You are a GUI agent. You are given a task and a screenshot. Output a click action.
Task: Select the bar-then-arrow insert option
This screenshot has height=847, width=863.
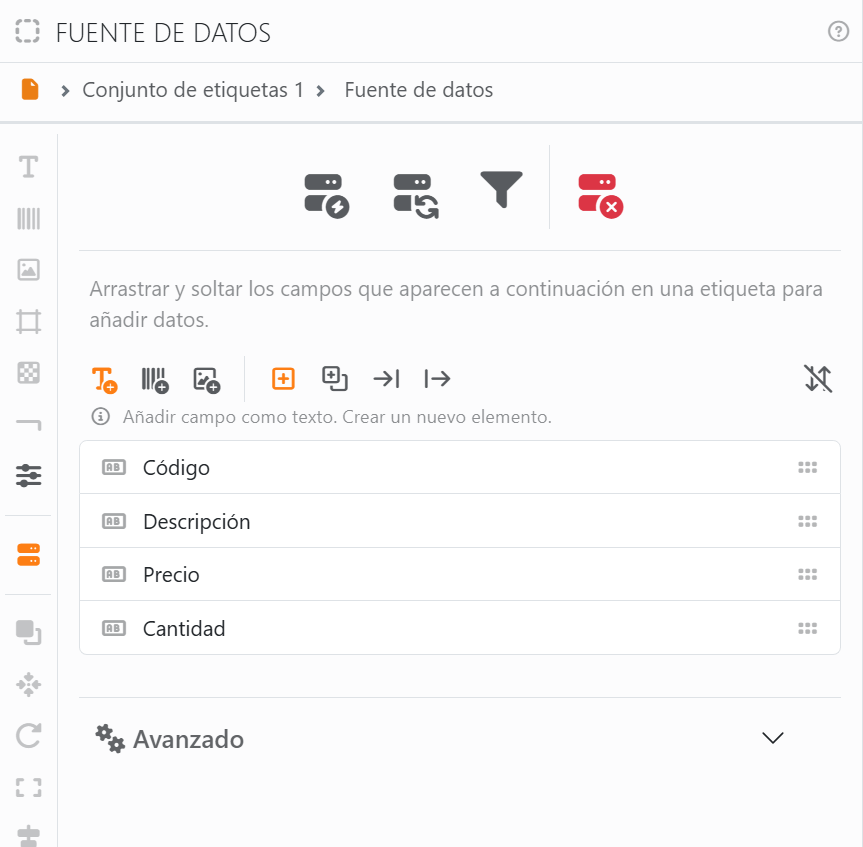438,379
